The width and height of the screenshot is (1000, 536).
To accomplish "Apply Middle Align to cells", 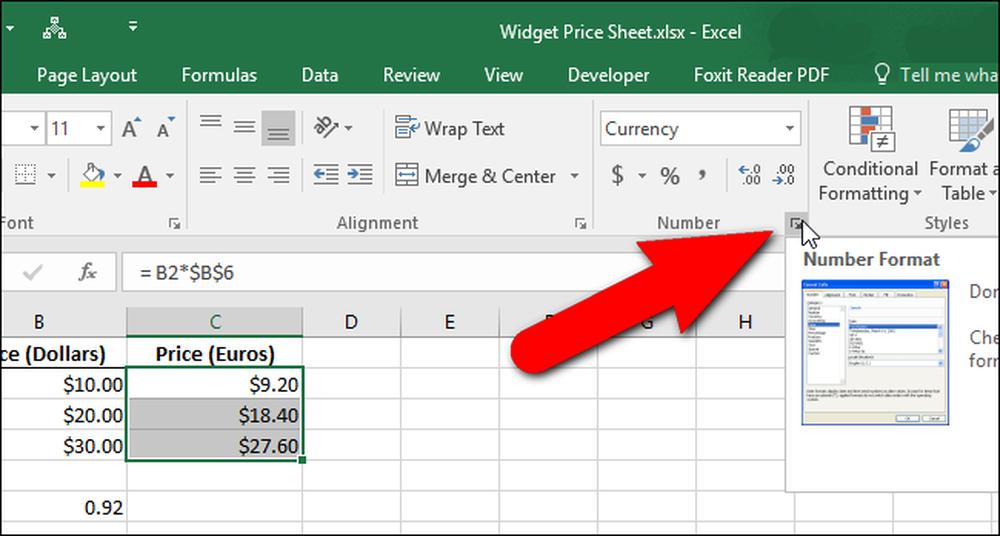I will coord(244,128).
